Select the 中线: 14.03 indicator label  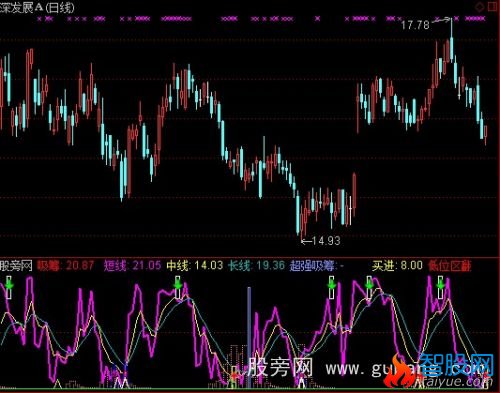(195, 266)
